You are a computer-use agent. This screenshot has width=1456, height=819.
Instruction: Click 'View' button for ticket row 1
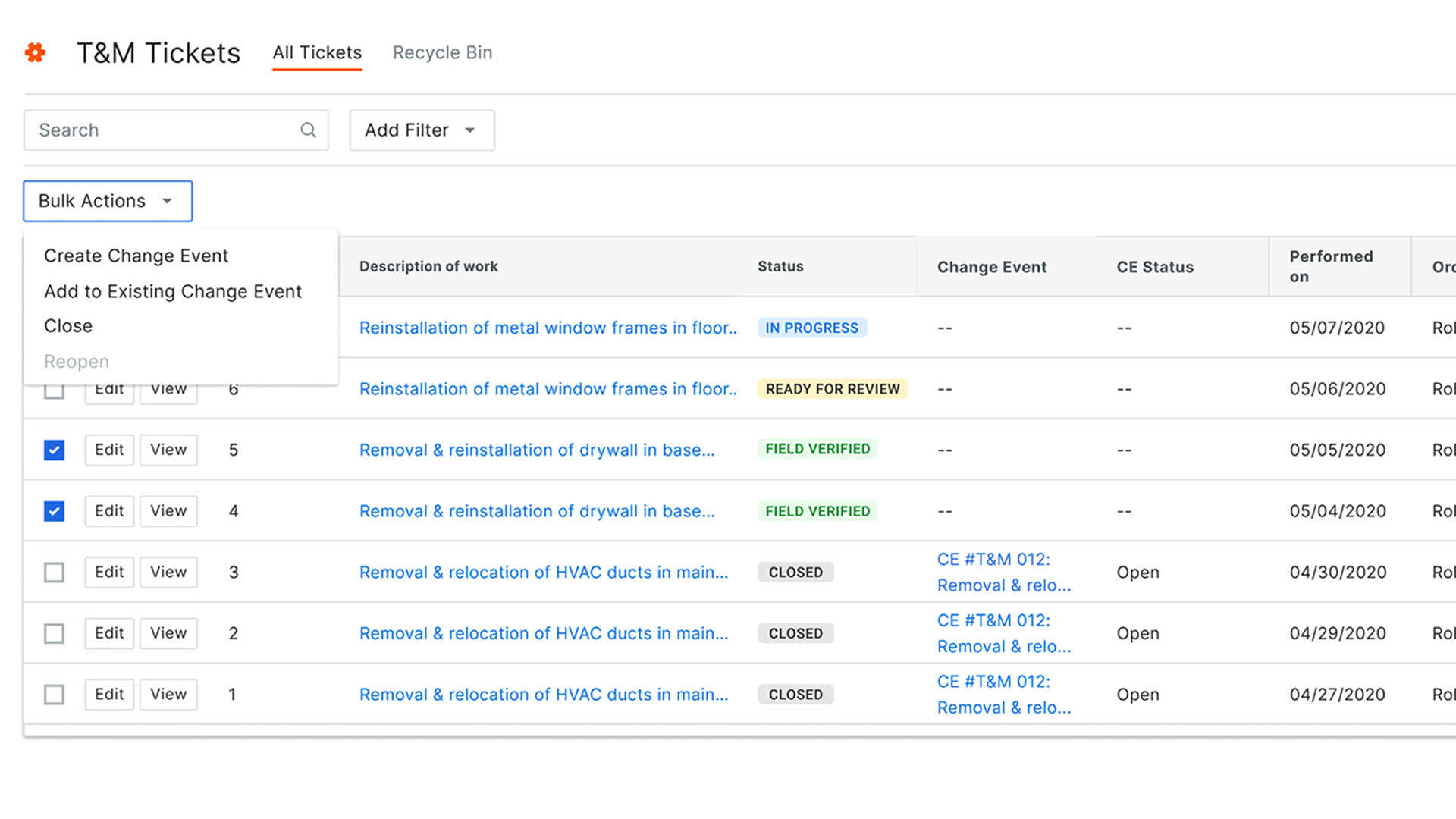tap(167, 693)
